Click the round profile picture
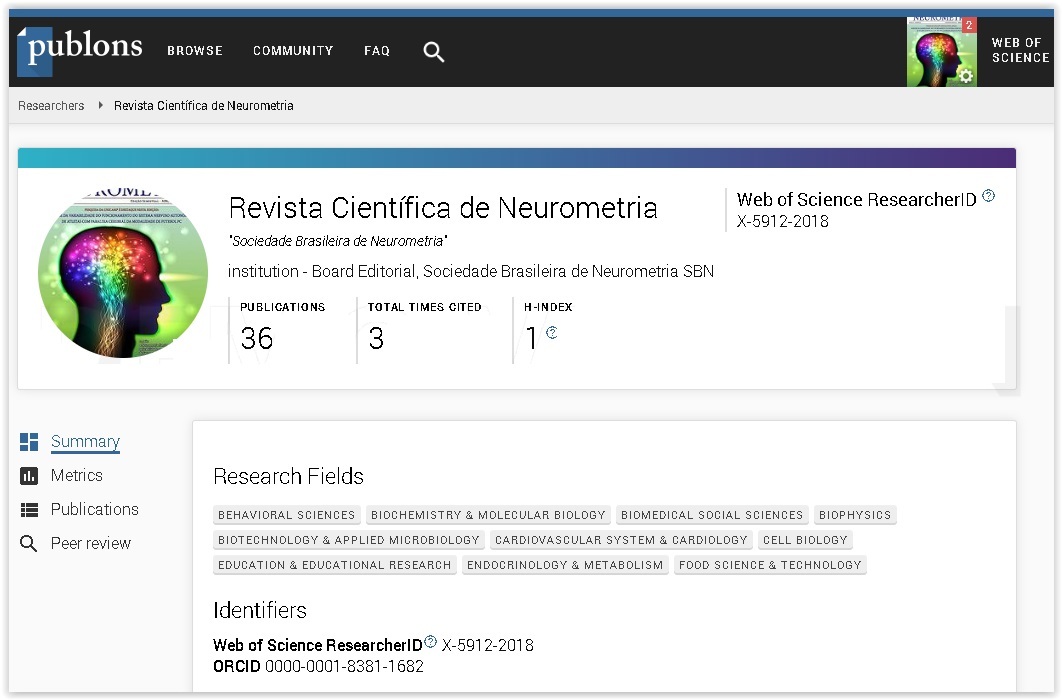 click(x=123, y=273)
